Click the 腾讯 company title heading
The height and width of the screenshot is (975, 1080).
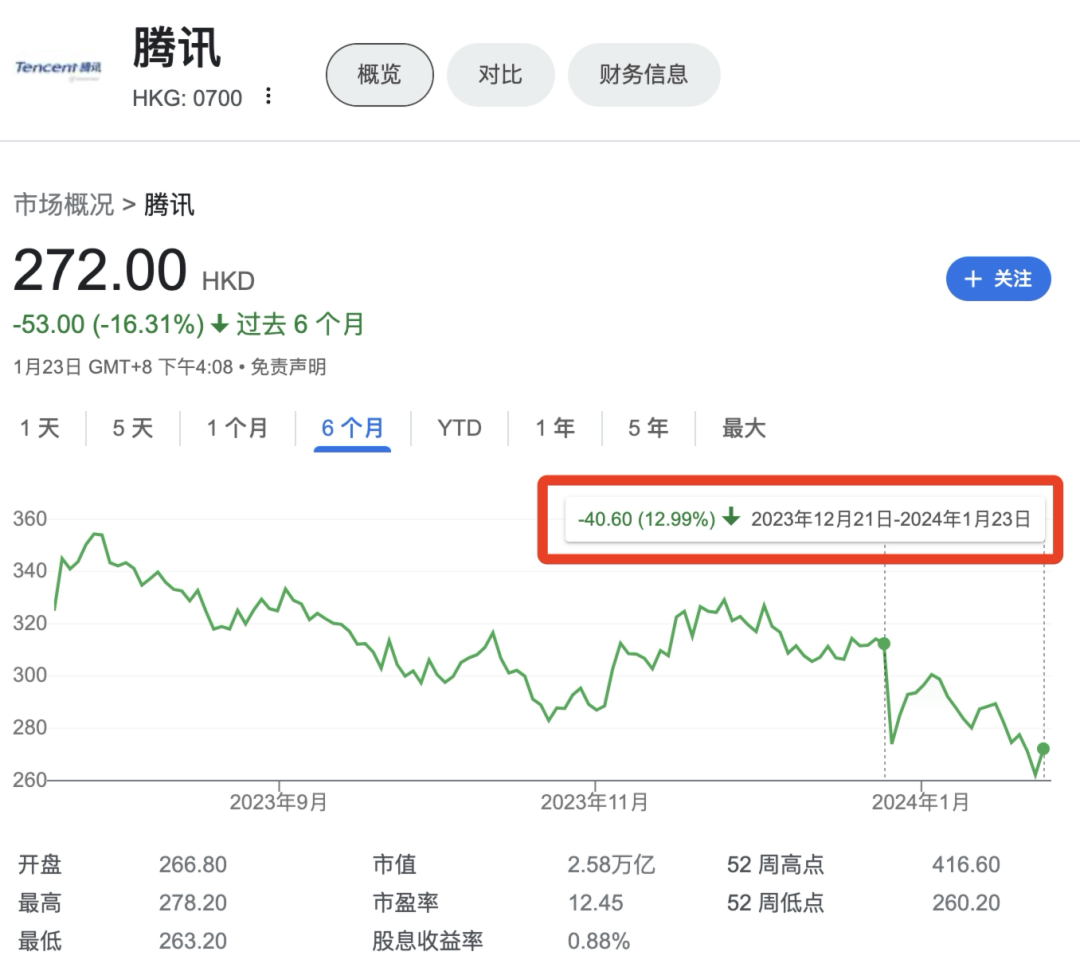tap(176, 47)
